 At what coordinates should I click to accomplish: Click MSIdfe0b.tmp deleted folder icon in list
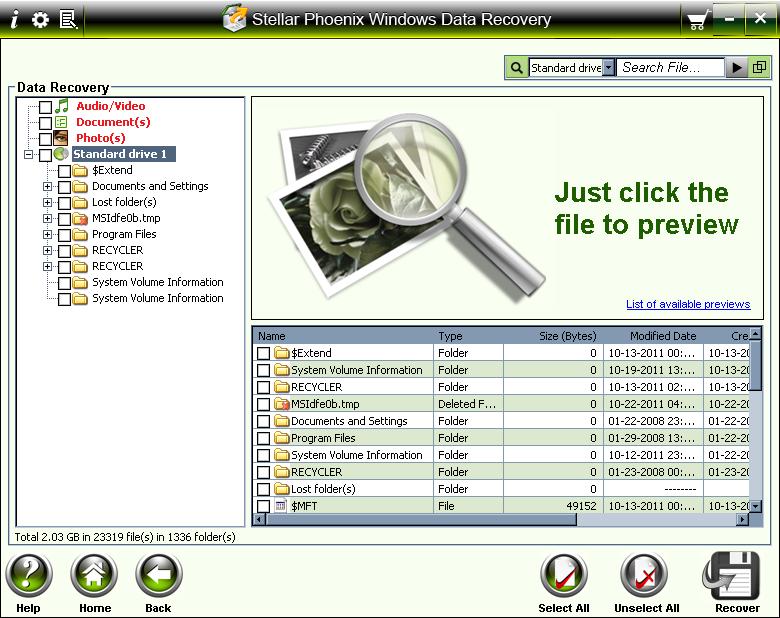pyautogui.click(x=282, y=404)
